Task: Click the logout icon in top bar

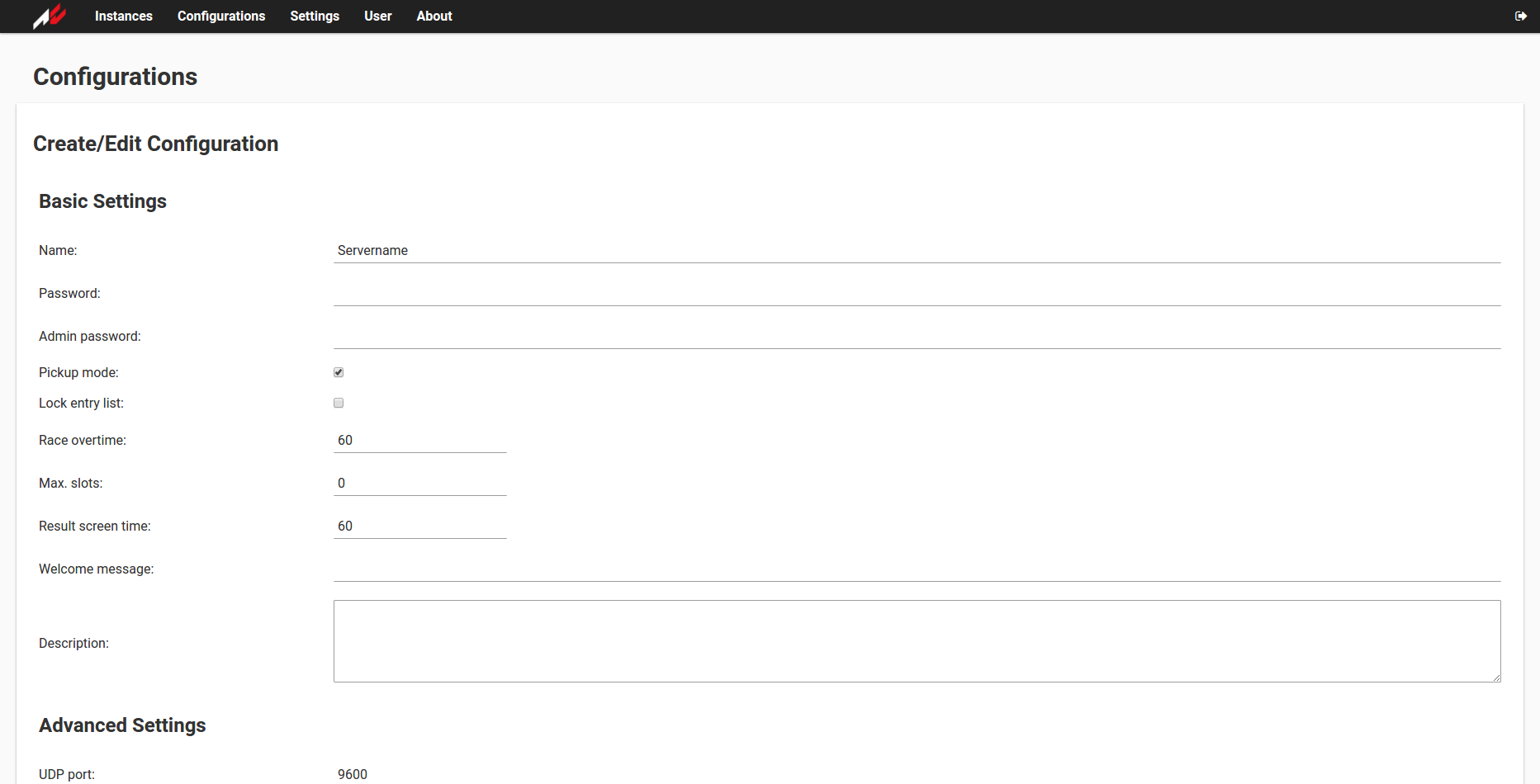Action: 1520,17
